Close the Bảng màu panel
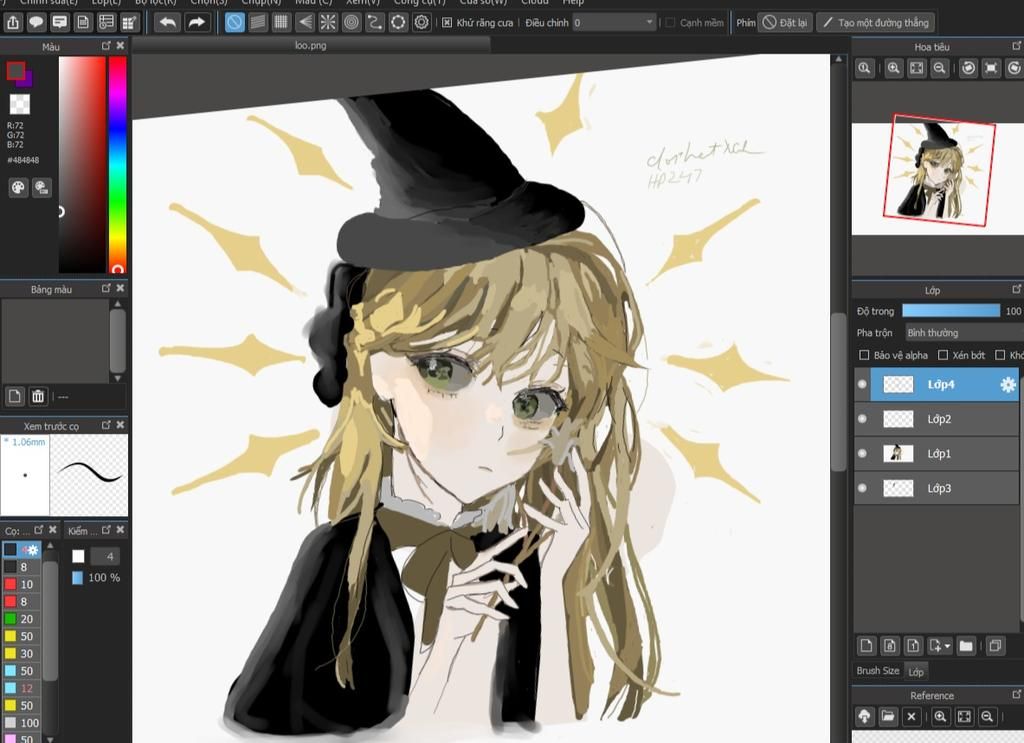The height and width of the screenshot is (743, 1024). (x=120, y=288)
